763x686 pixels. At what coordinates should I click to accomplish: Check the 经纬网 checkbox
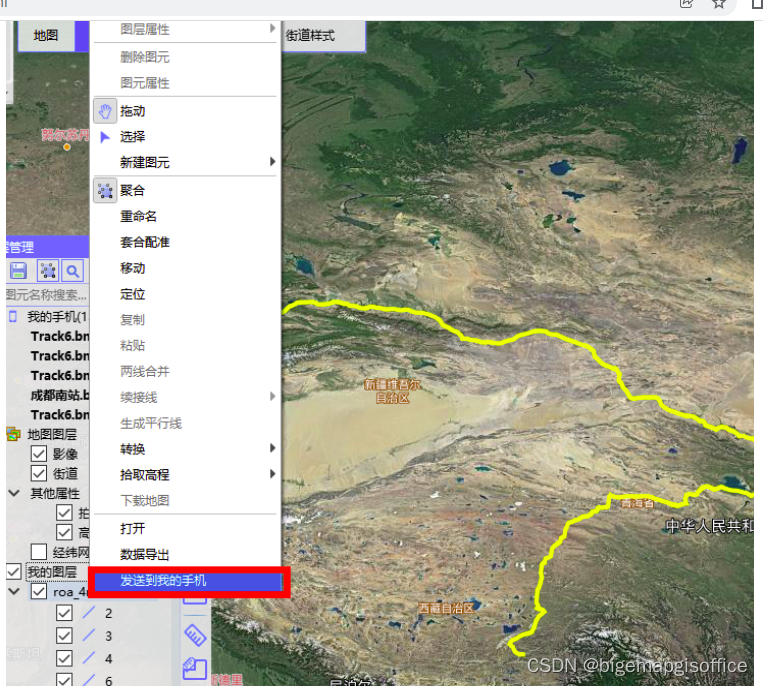point(39,552)
